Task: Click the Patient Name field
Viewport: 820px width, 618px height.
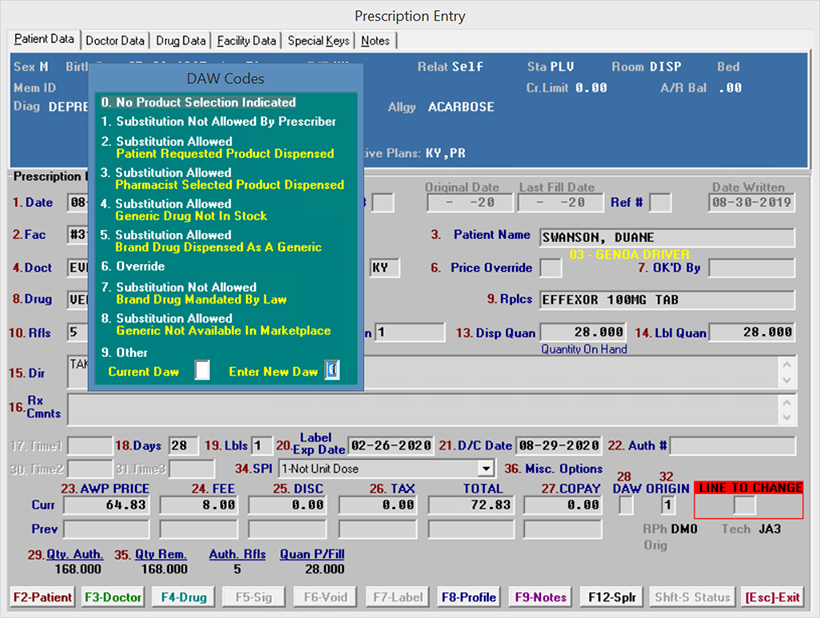Action: [667, 238]
